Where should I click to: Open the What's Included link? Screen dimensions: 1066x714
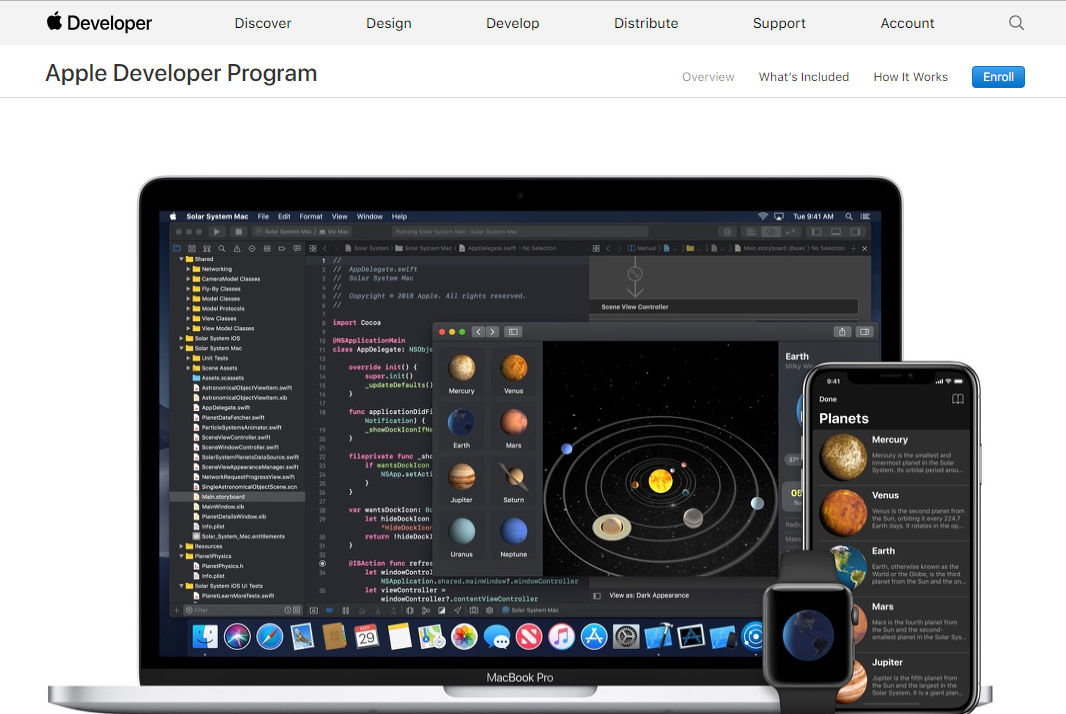[804, 77]
